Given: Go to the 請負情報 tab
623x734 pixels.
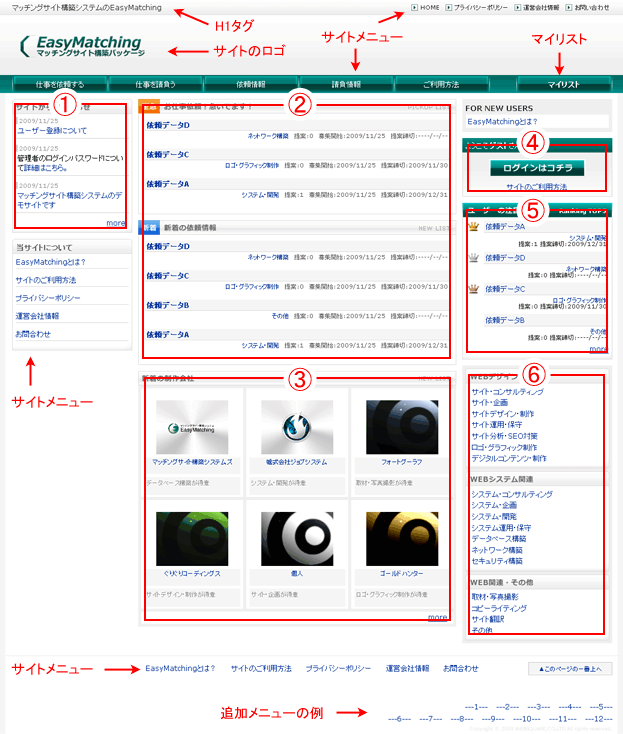Looking at the screenshot, I should (x=345, y=85).
